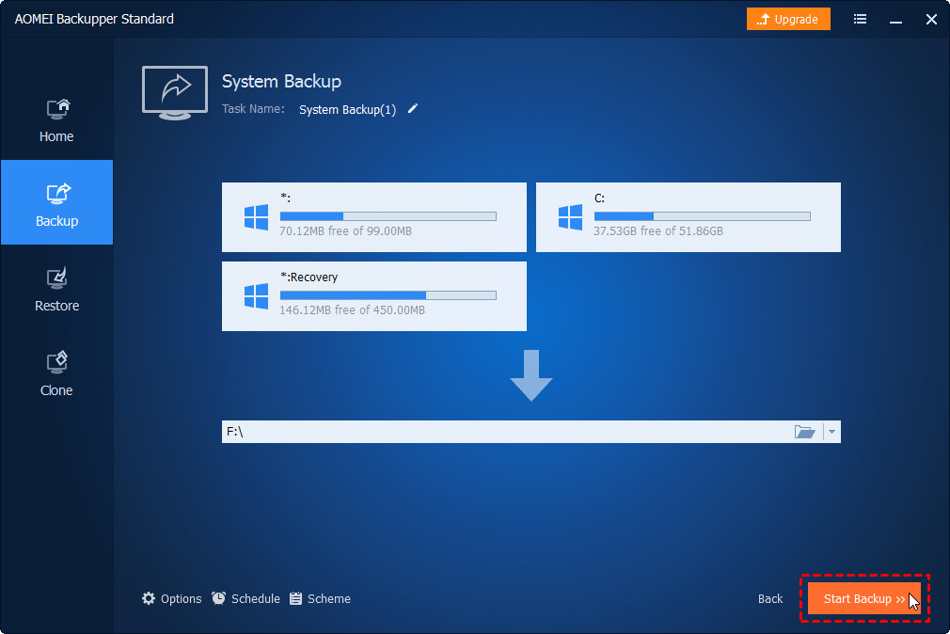This screenshot has width=950, height=634.
Task: Click the Upgrade button
Action: (788, 18)
